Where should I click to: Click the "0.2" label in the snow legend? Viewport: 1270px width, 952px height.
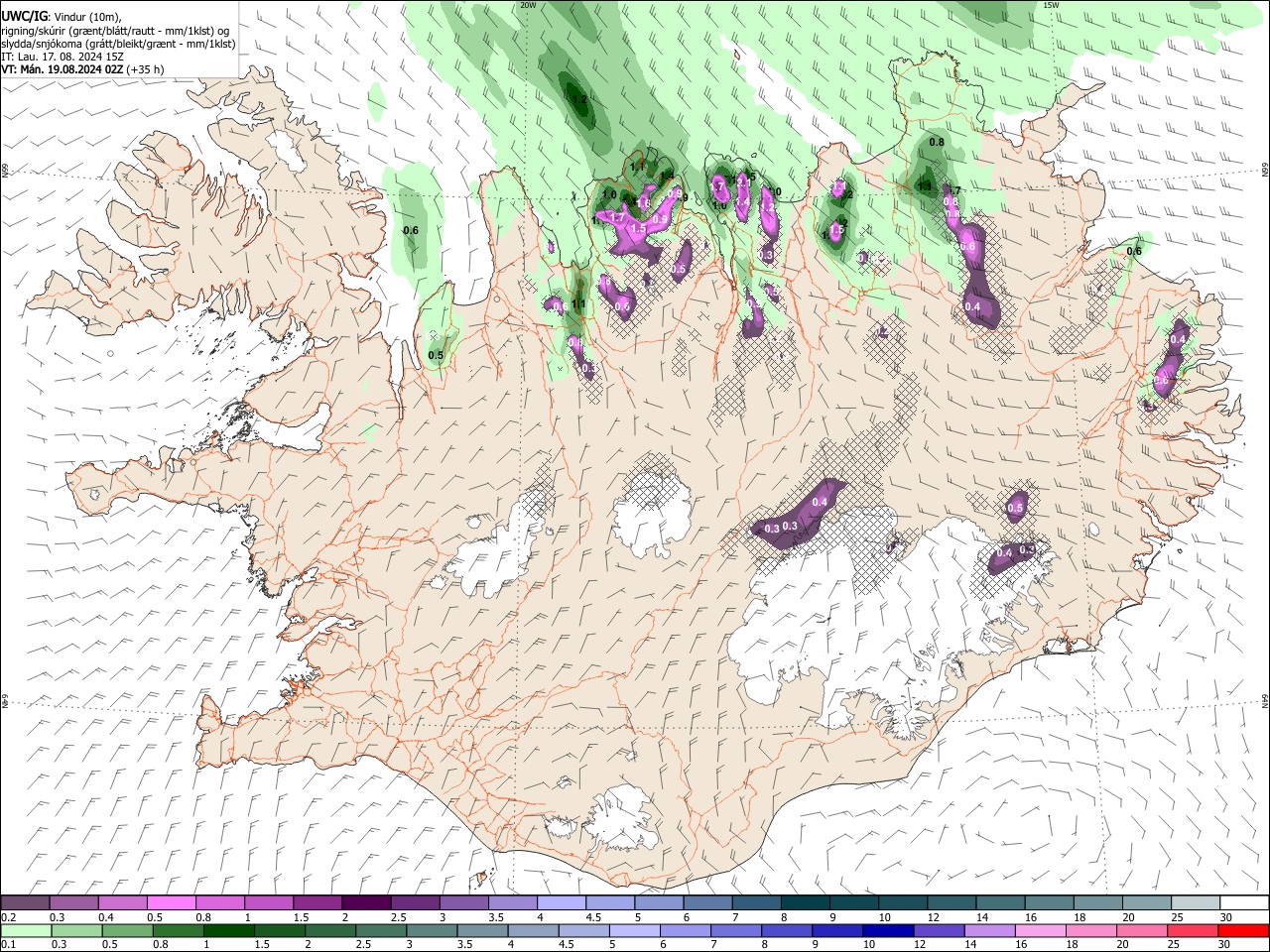[x=8, y=917]
